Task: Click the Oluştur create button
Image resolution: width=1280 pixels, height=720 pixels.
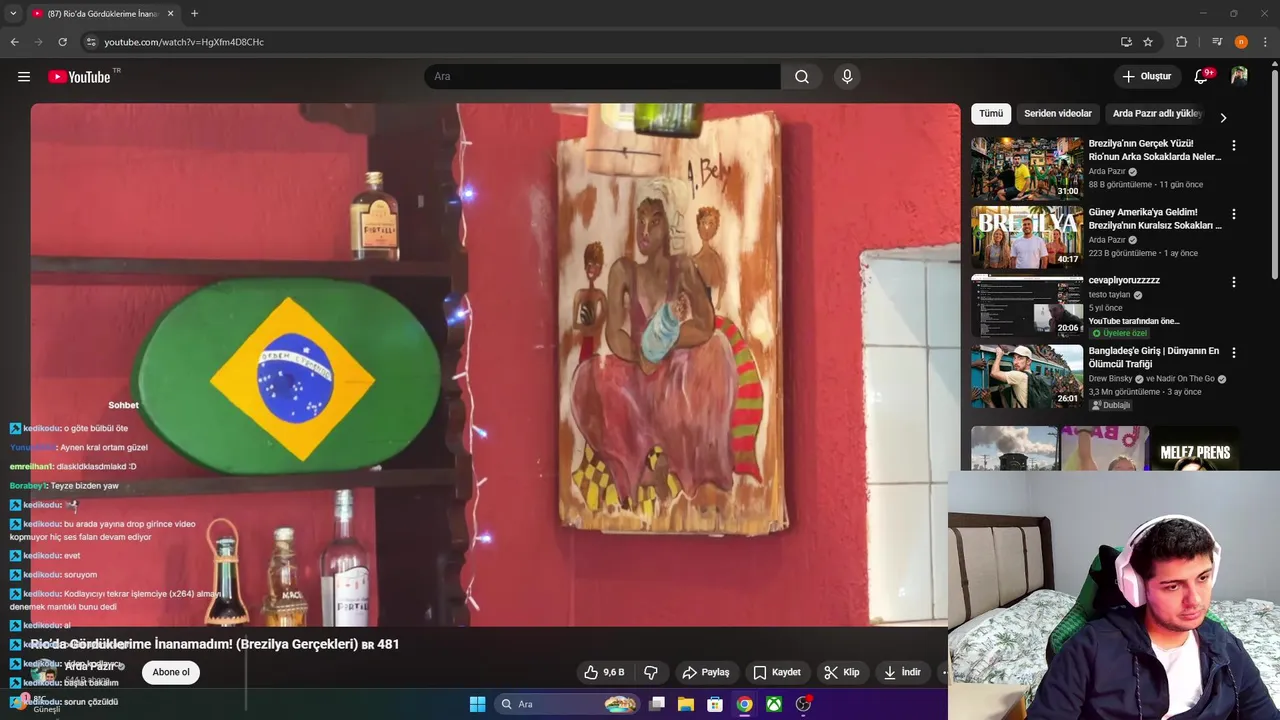Action: tap(1146, 77)
